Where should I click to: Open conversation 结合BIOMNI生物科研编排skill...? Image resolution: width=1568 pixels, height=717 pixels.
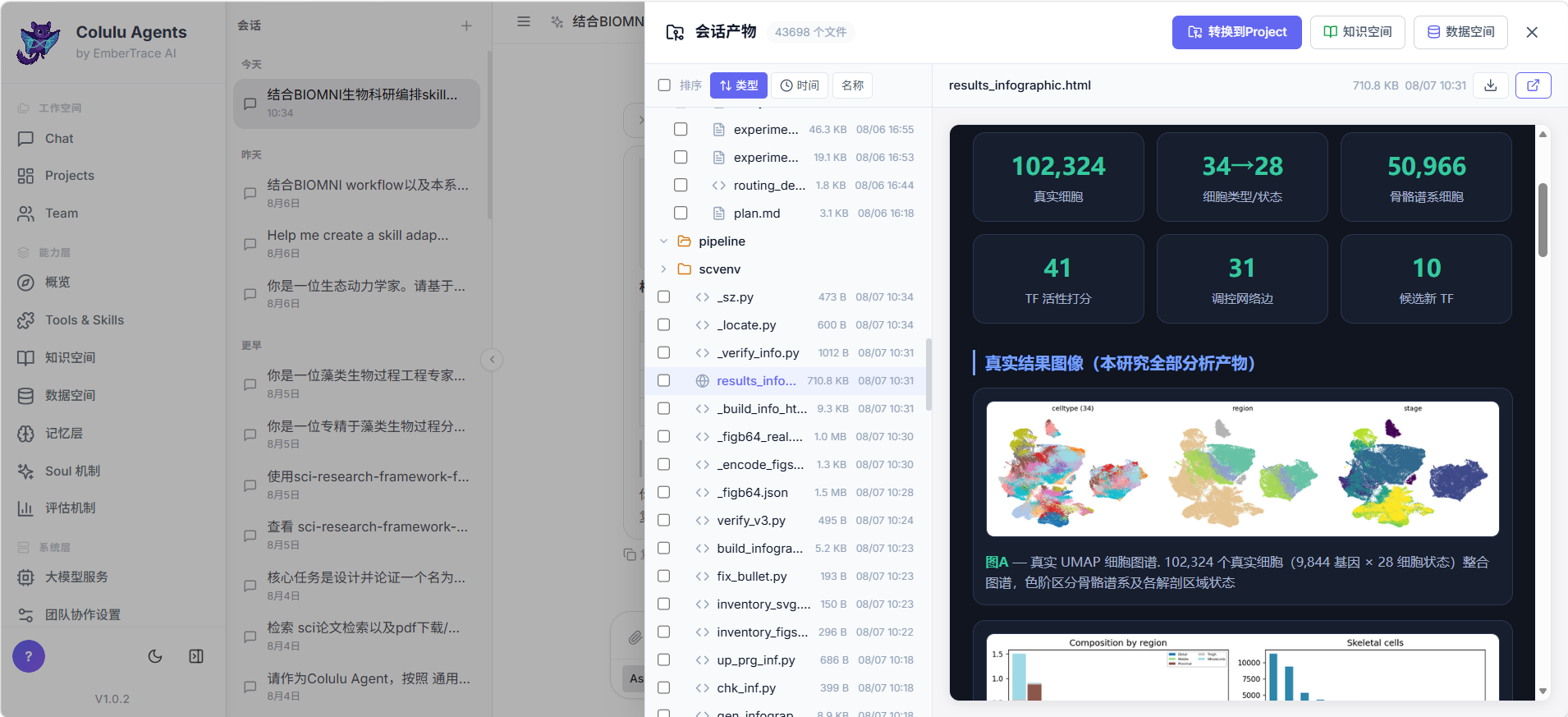[357, 103]
